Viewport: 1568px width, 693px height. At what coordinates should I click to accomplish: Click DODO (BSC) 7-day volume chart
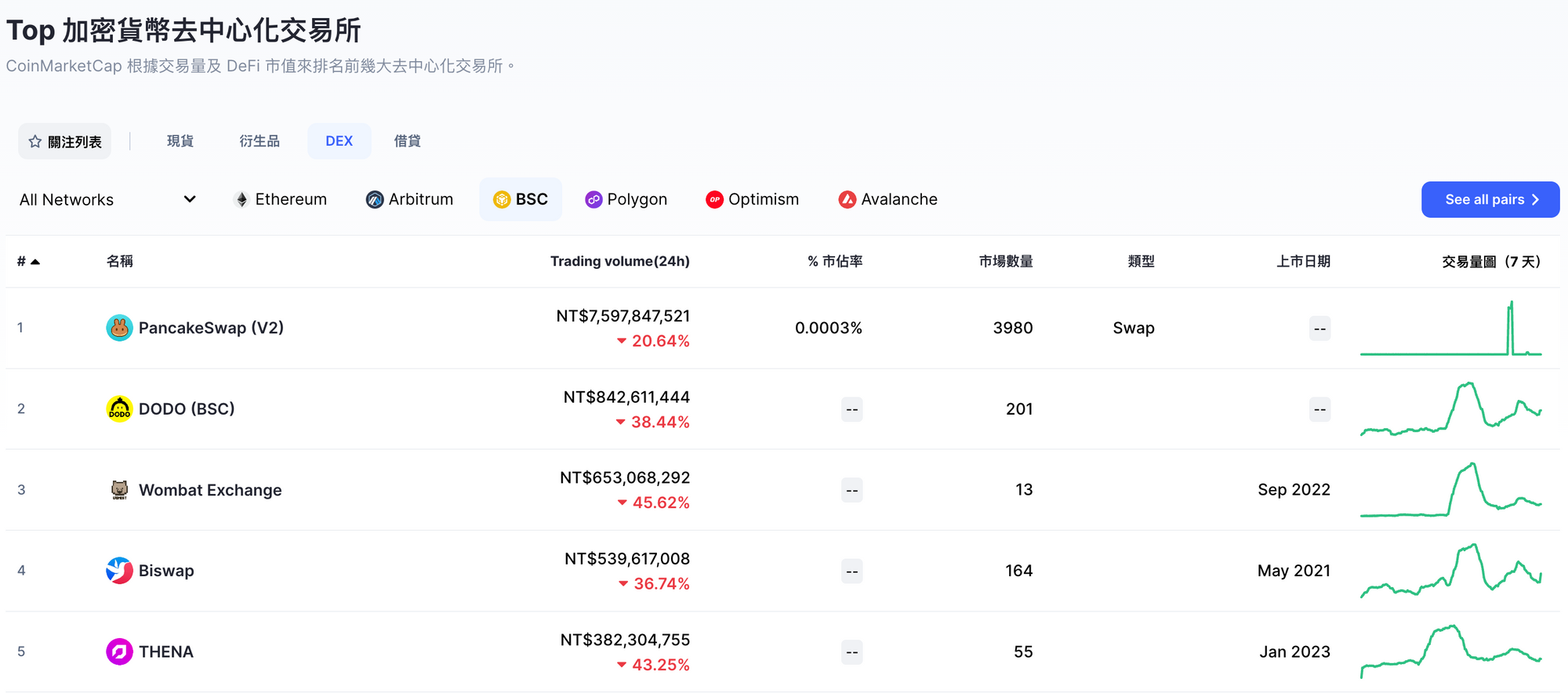tap(1451, 408)
